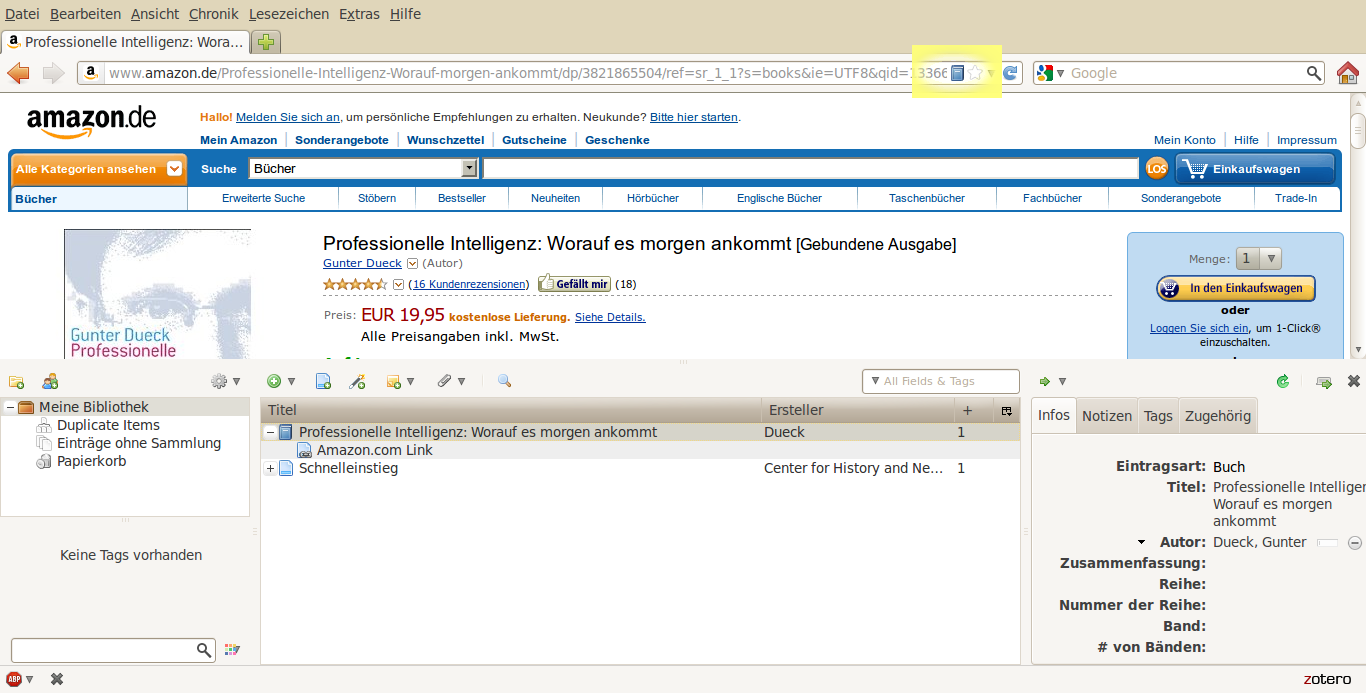Open a new tab with green plus
The image size is (1366, 693).
[x=265, y=42]
